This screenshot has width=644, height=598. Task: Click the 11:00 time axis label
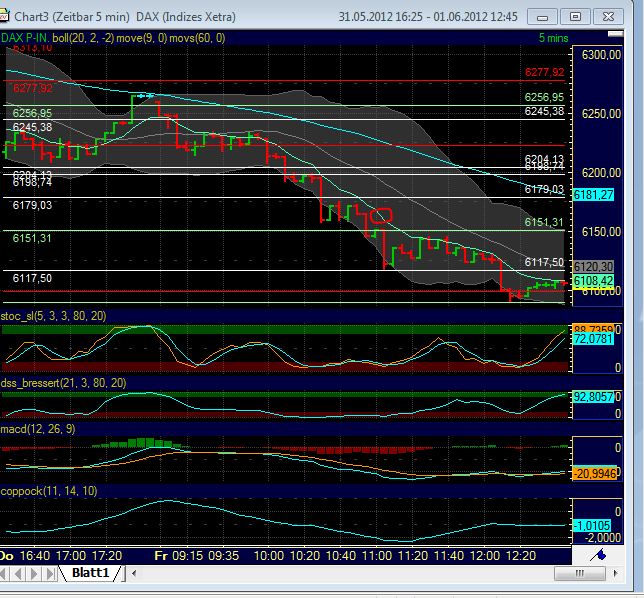377,556
